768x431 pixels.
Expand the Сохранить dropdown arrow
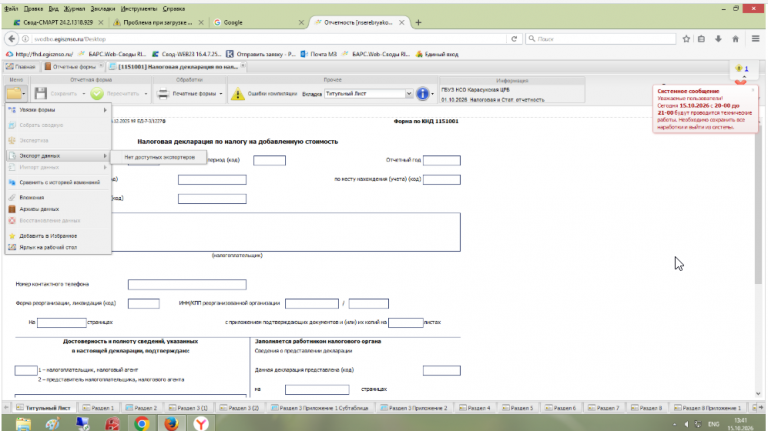point(84,94)
